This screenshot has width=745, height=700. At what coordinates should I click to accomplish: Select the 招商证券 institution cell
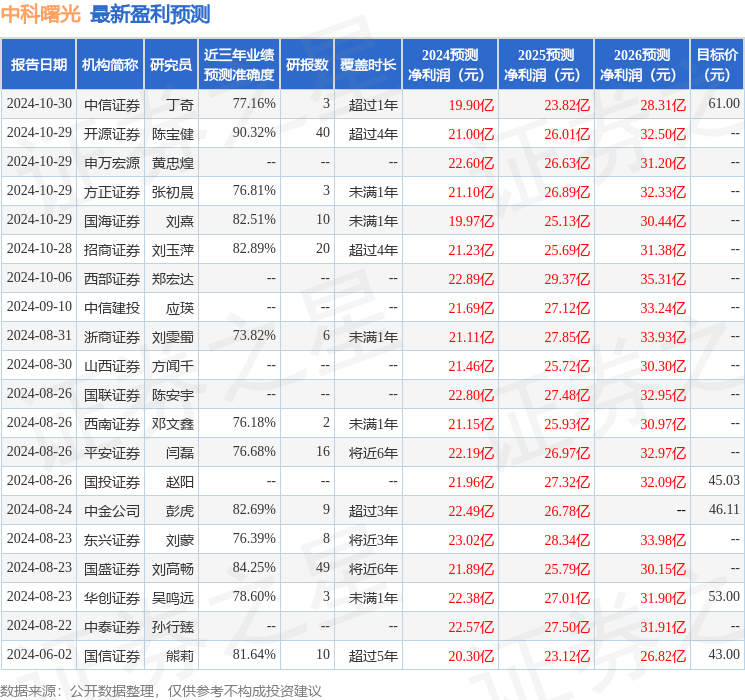[x=112, y=250]
